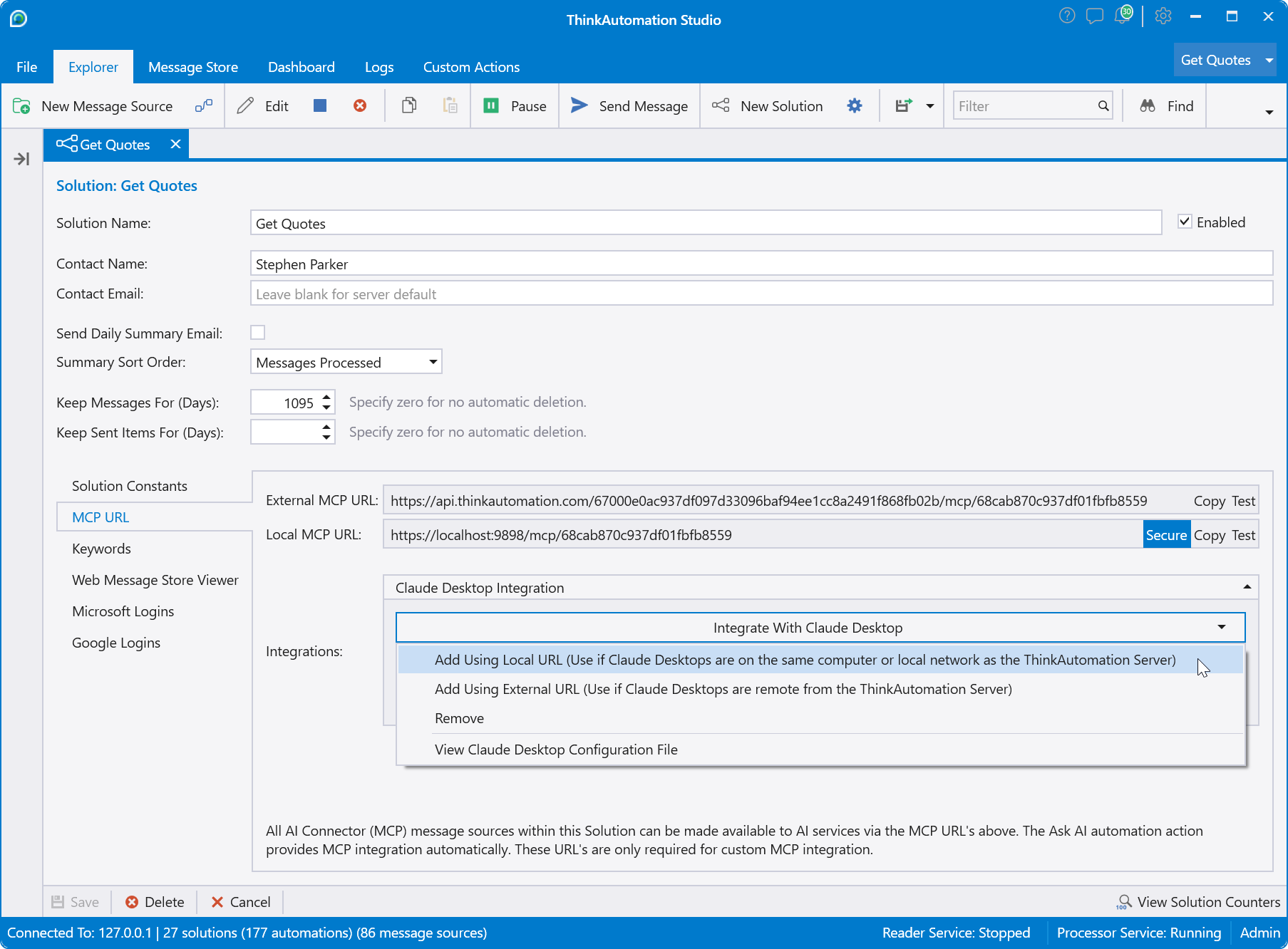This screenshot has height=949, width=1288.
Task: Select the Solution Constants section
Action: [130, 486]
